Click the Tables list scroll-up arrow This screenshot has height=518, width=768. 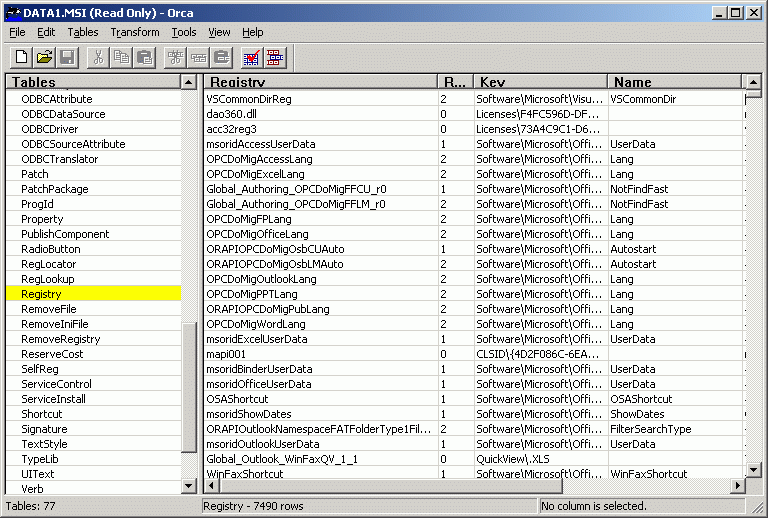[189, 82]
